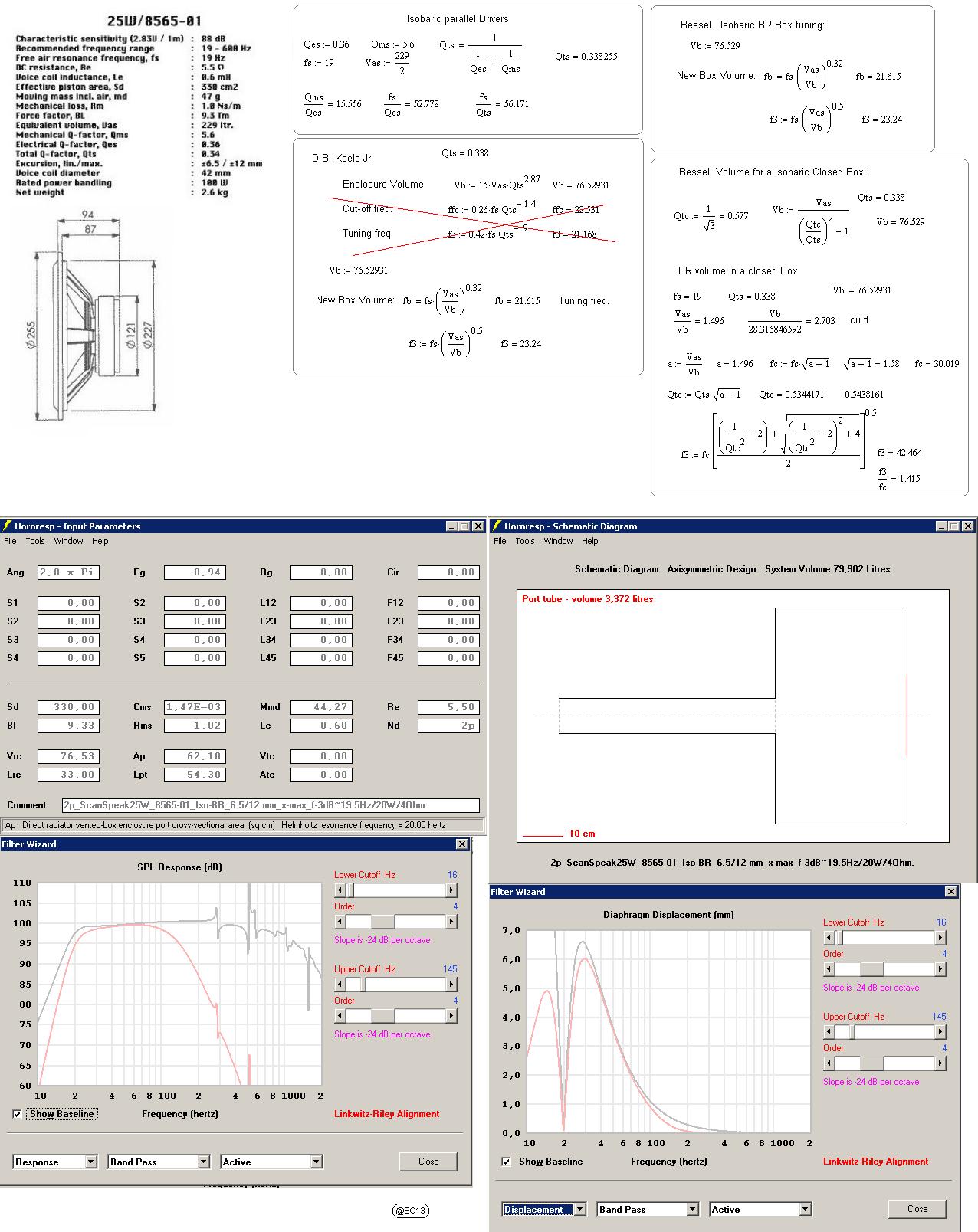Click the Vtc input field

pos(322,756)
